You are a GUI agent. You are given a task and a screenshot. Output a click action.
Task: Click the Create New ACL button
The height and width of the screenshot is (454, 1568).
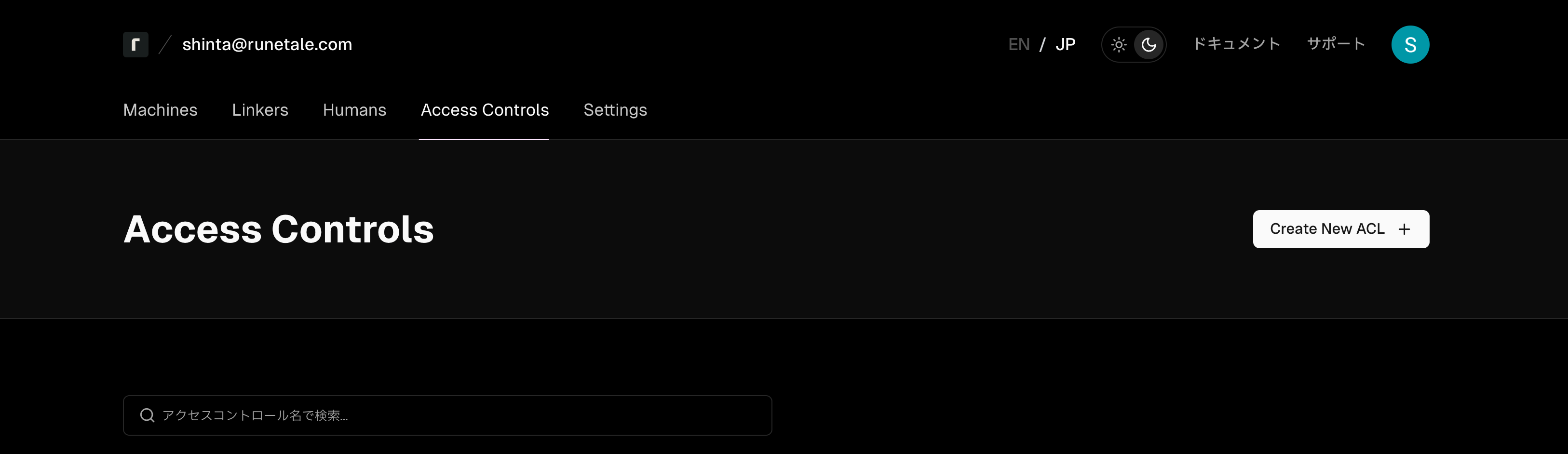point(1341,229)
